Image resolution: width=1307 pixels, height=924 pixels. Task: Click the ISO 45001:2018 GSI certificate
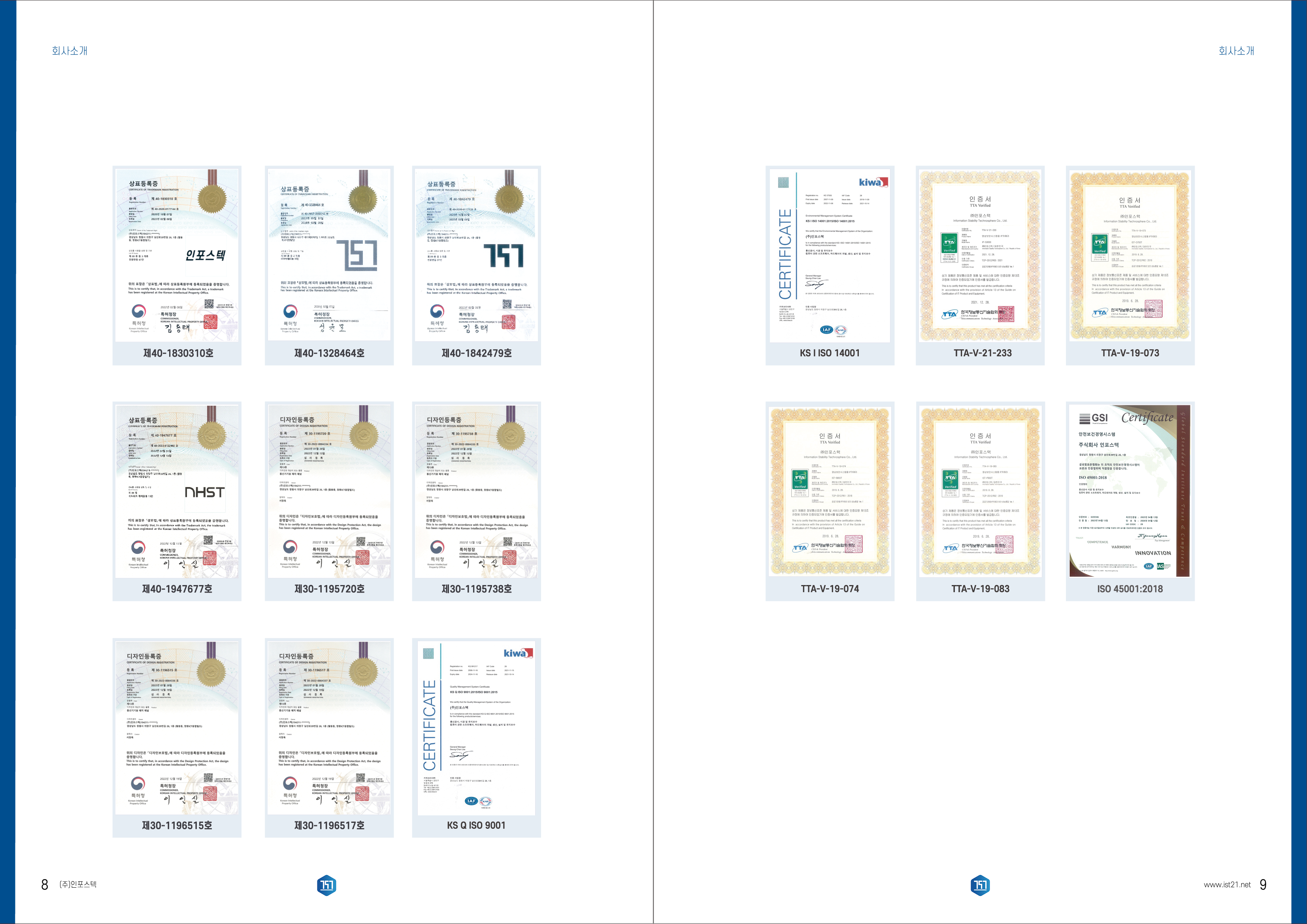[1130, 491]
